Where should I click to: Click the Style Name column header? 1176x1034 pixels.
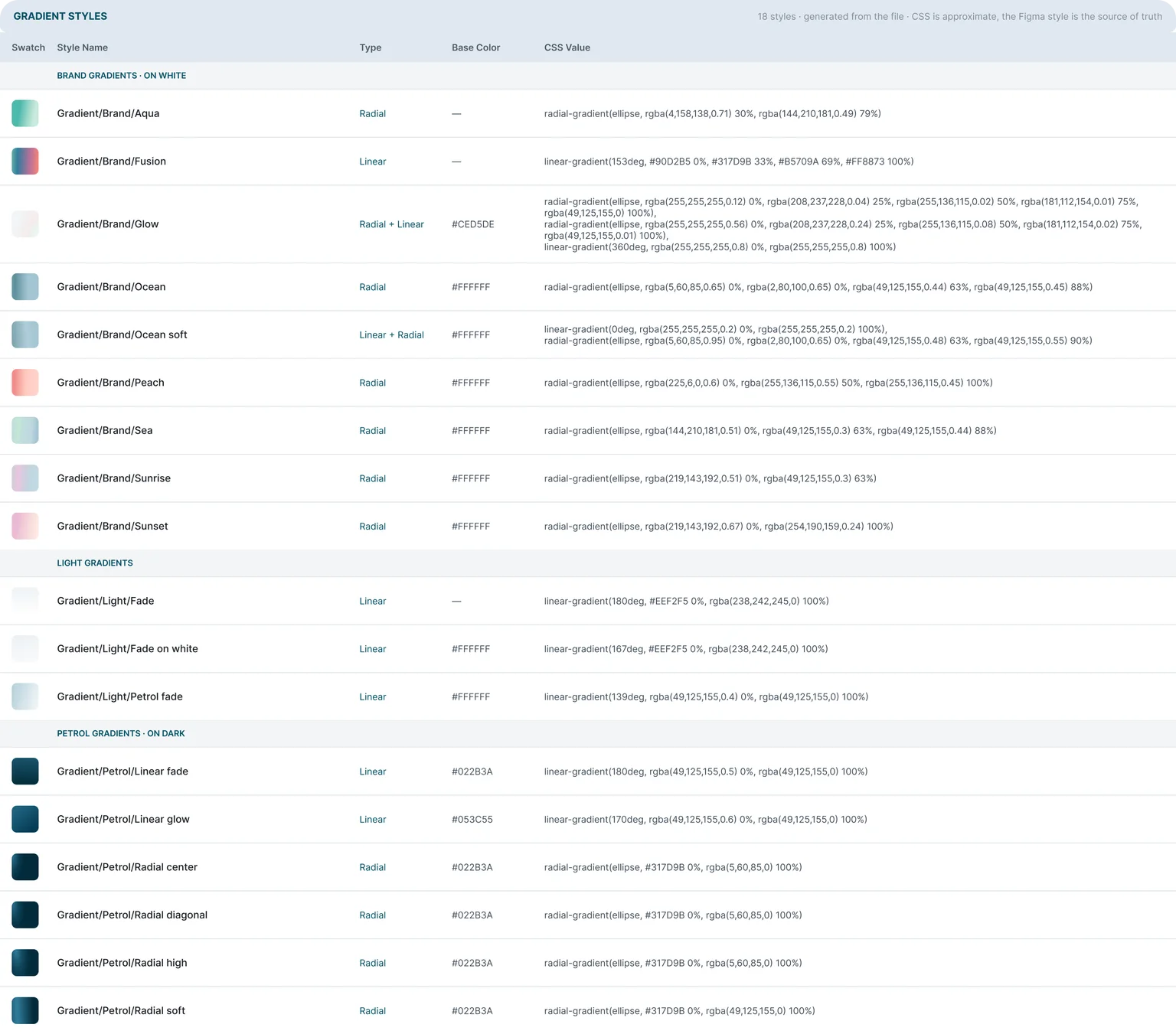click(83, 47)
